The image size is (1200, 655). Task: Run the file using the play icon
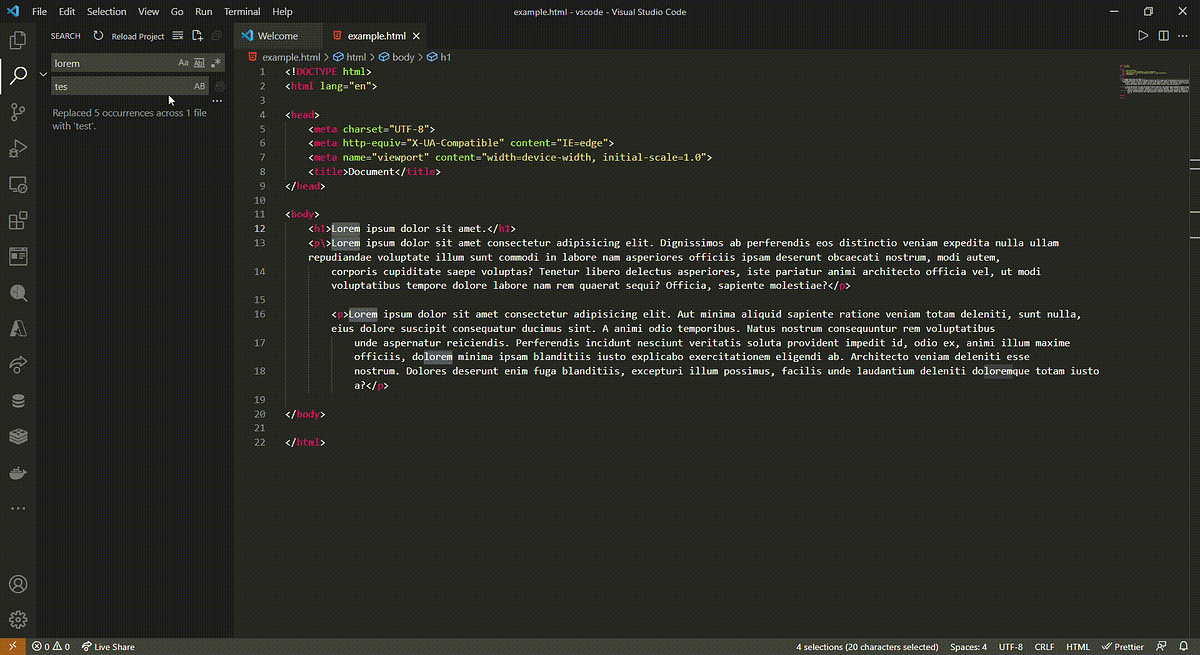pyautogui.click(x=1143, y=34)
